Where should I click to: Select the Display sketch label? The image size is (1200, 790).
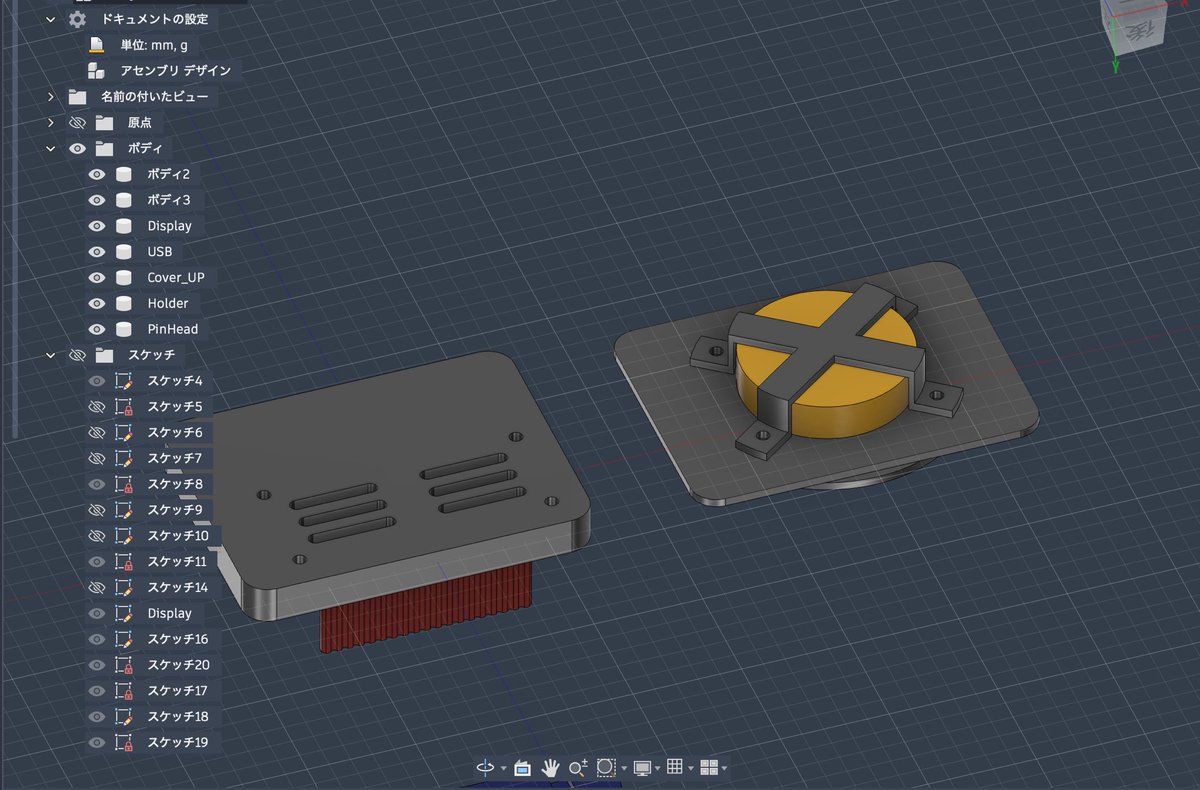[170, 613]
